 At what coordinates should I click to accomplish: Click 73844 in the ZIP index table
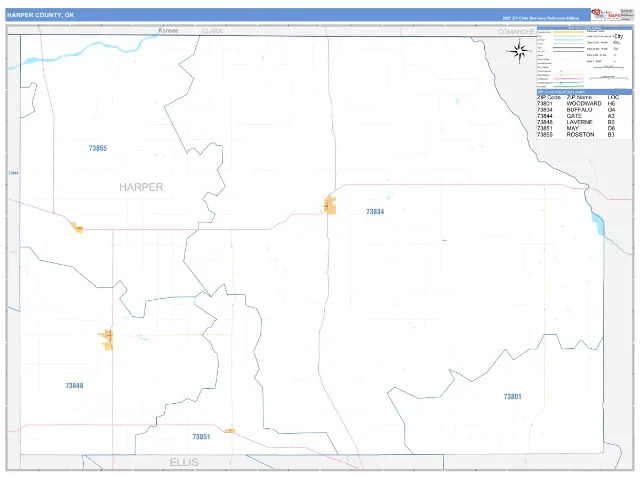click(x=545, y=116)
